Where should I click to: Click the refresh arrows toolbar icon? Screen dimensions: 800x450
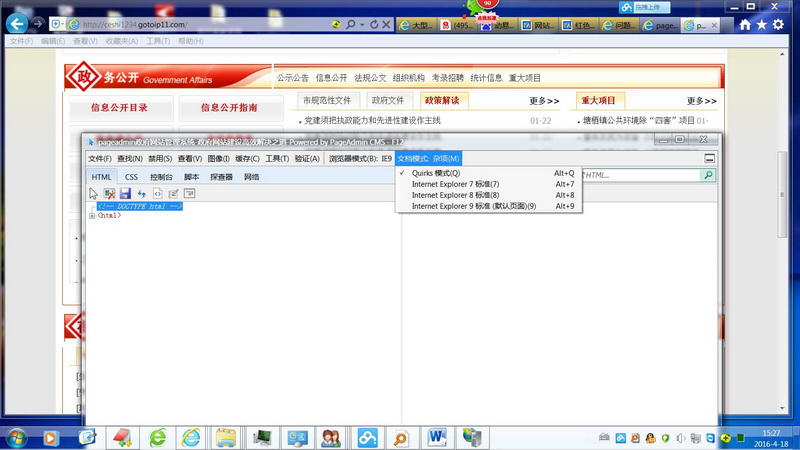tap(142, 193)
